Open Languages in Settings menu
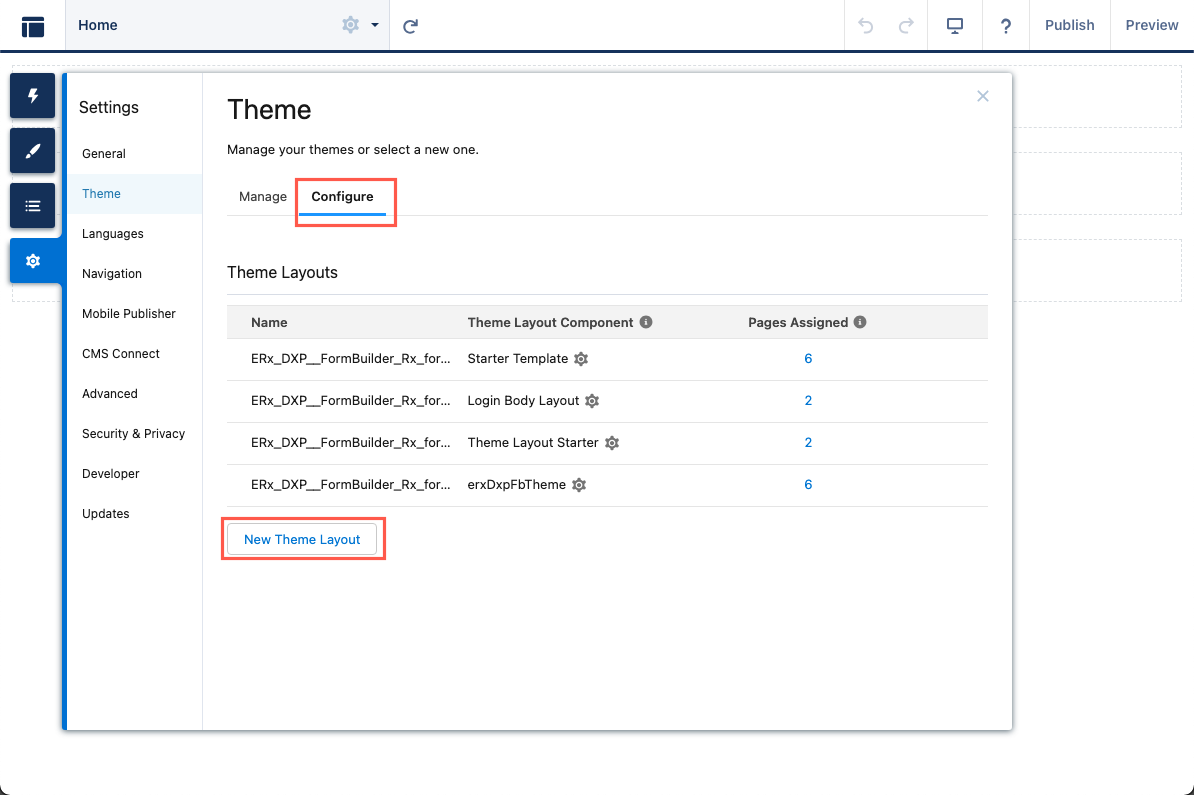Screen dimensions: 1194x795 [x=113, y=234]
